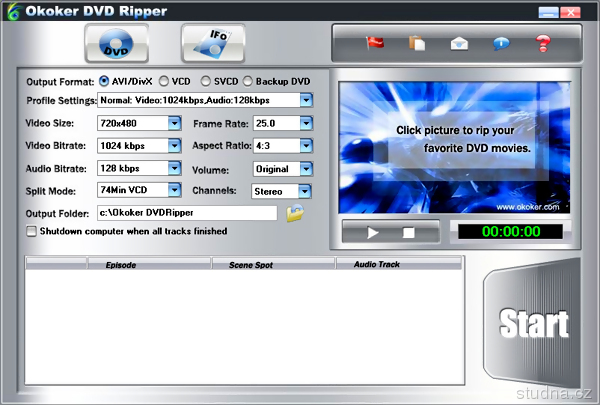
Task: Open the Channels dropdown
Action: [305, 191]
